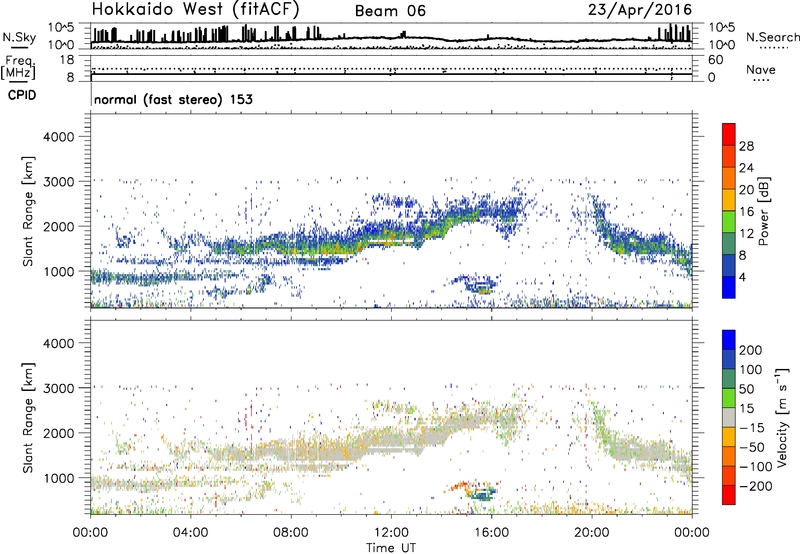Image resolution: width=800 pixels, height=554 pixels.
Task: Select the "Freq. [MHz]" axis label
Action: coord(18,68)
